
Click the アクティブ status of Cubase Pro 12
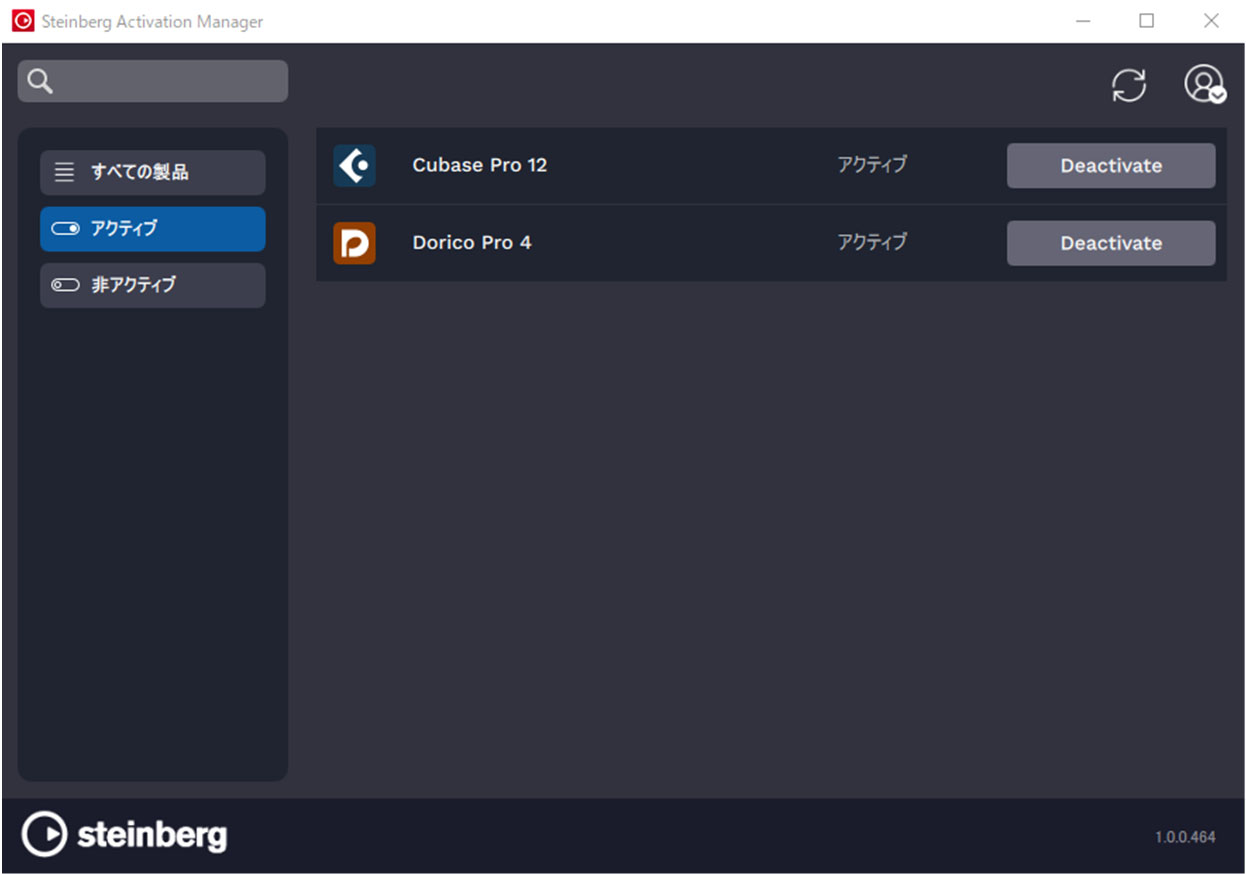(x=871, y=165)
